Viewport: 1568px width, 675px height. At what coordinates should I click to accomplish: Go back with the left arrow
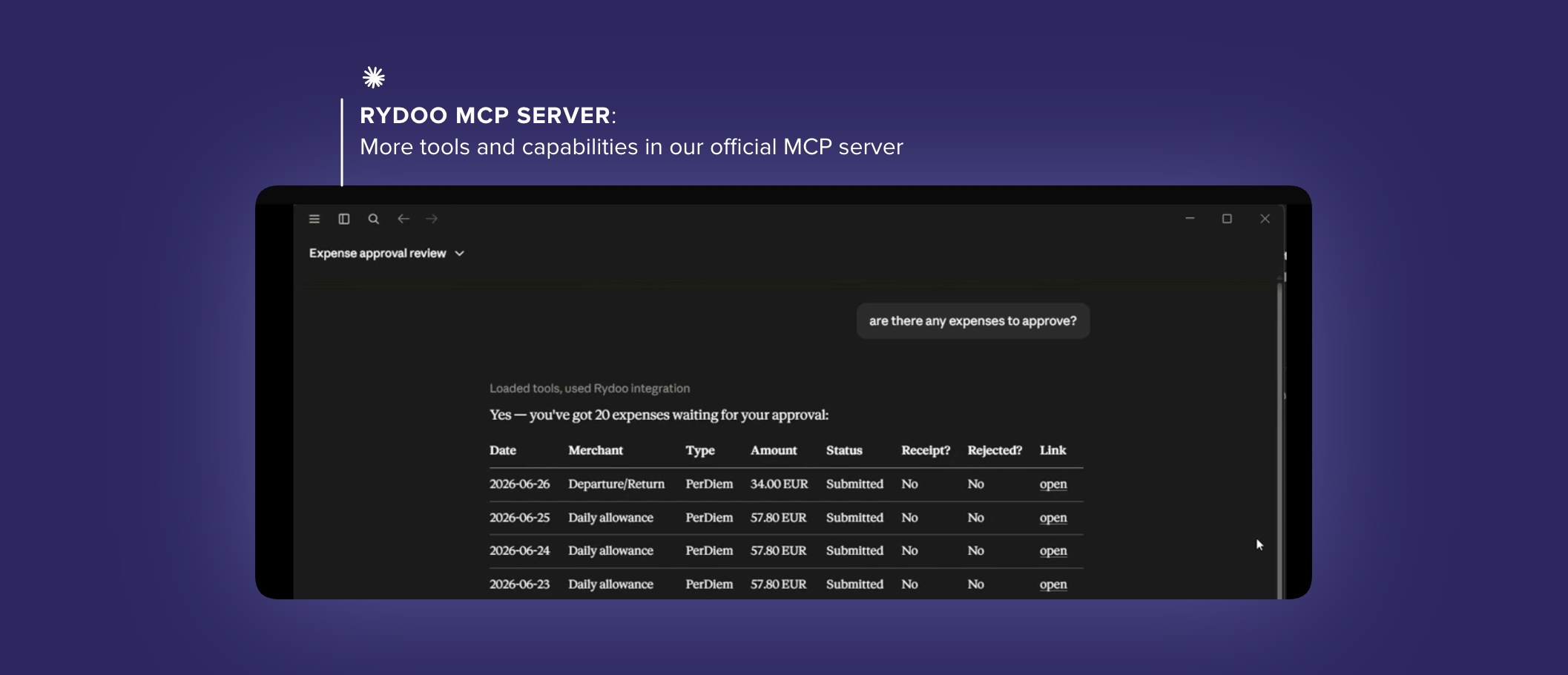pyautogui.click(x=403, y=219)
